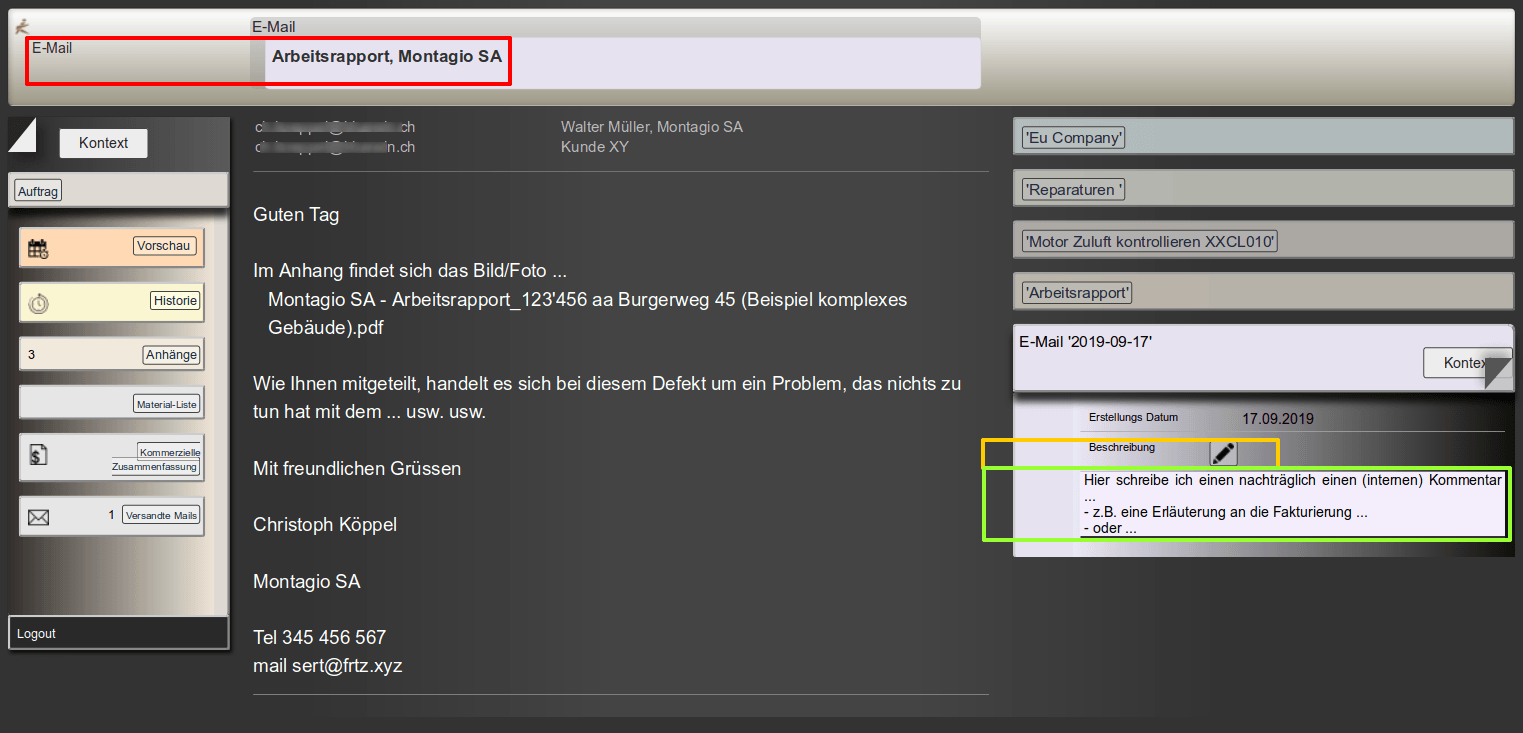1523x733 pixels.
Task: Click the envelope icon for sent mails
Action: (x=38, y=517)
